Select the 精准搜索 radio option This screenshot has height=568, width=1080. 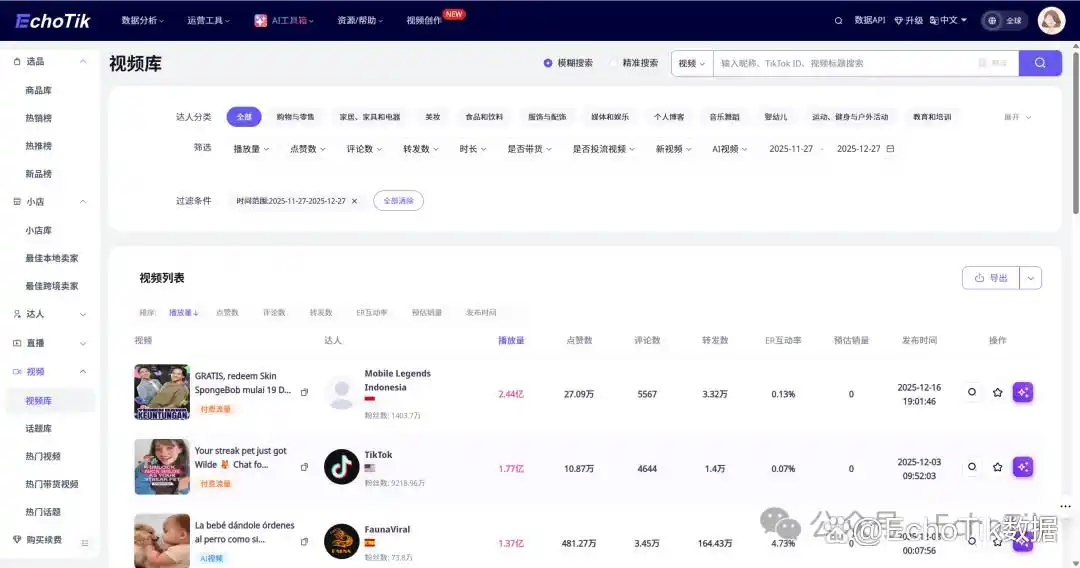(614, 63)
